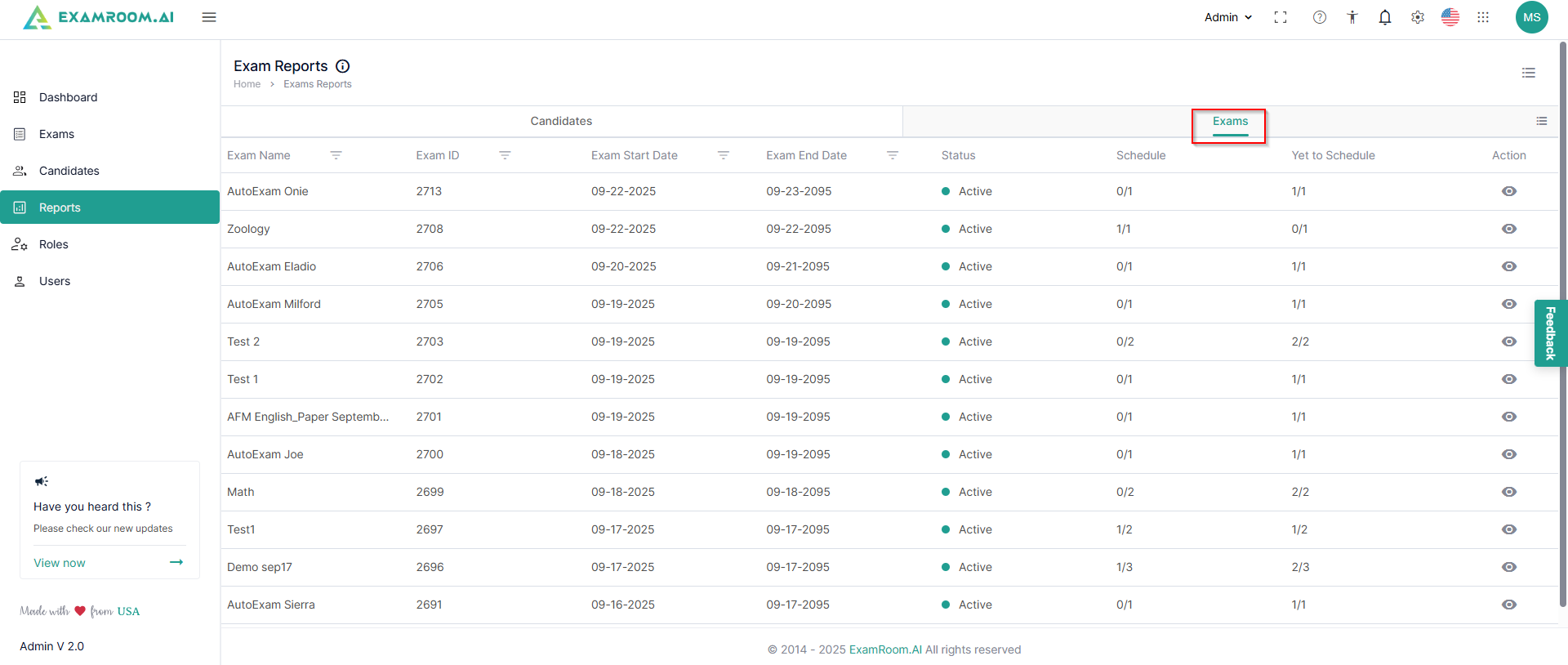View details for AFM English_Paper exam
This screenshot has height=665, width=1568.
coord(1509,417)
